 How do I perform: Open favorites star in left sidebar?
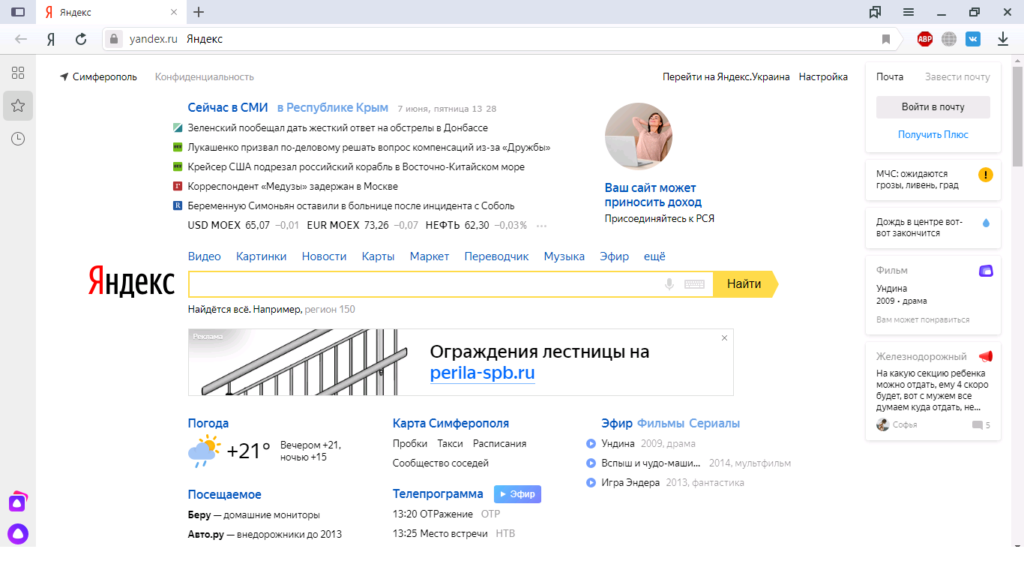coord(18,106)
